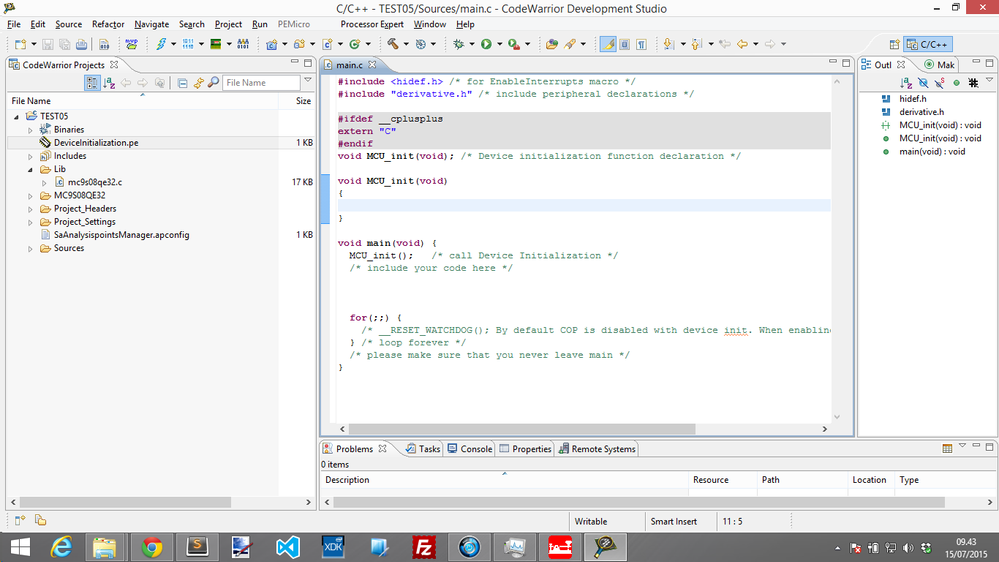Click the Size column header

click(303, 101)
